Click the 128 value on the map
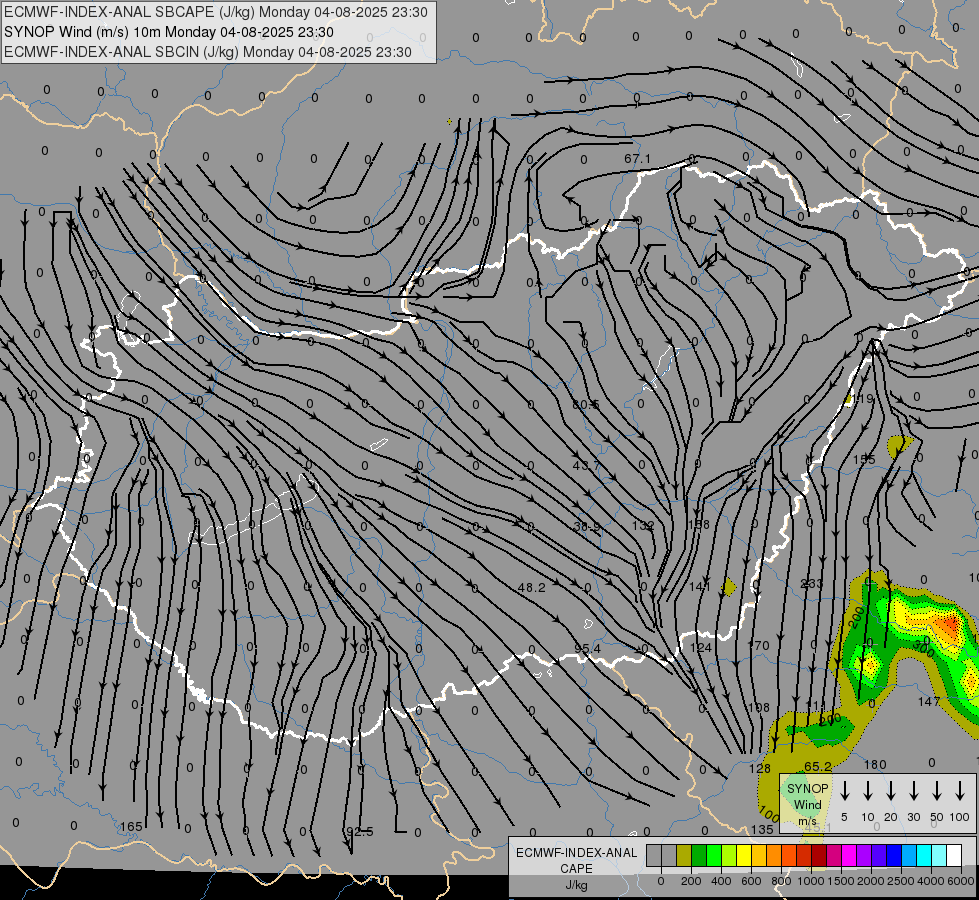 pyautogui.click(x=760, y=769)
